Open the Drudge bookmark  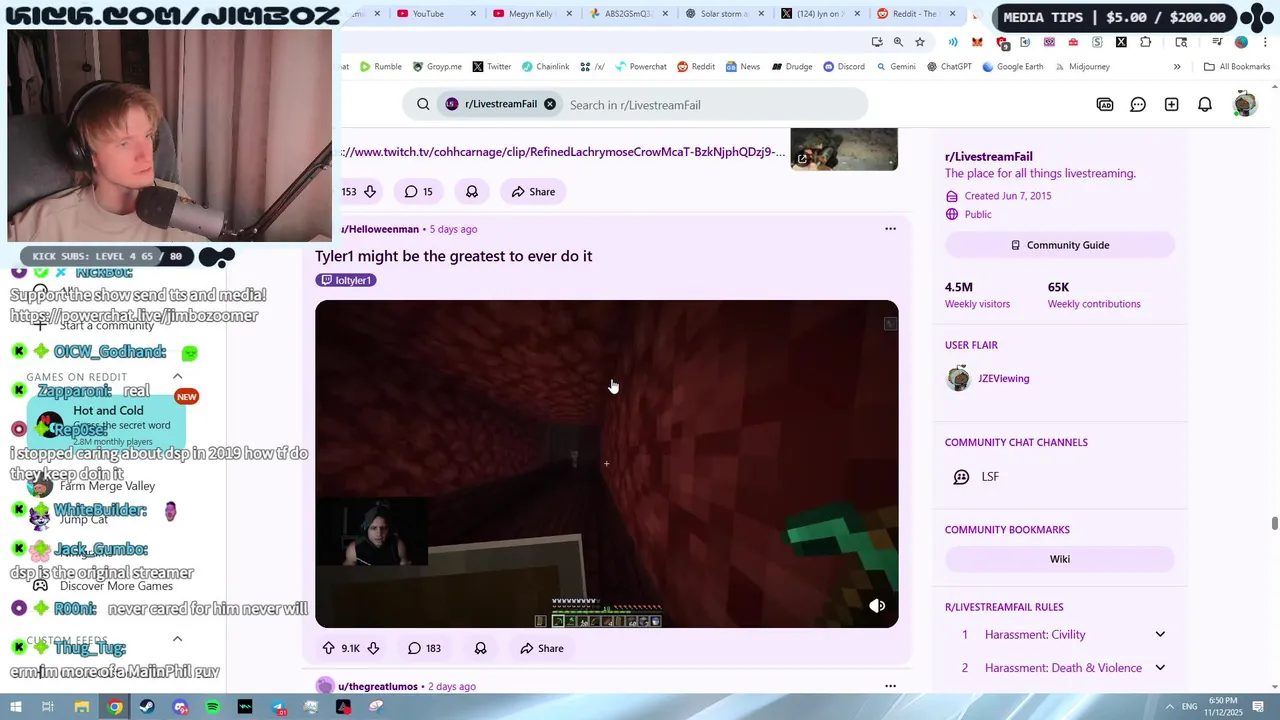tap(790, 67)
